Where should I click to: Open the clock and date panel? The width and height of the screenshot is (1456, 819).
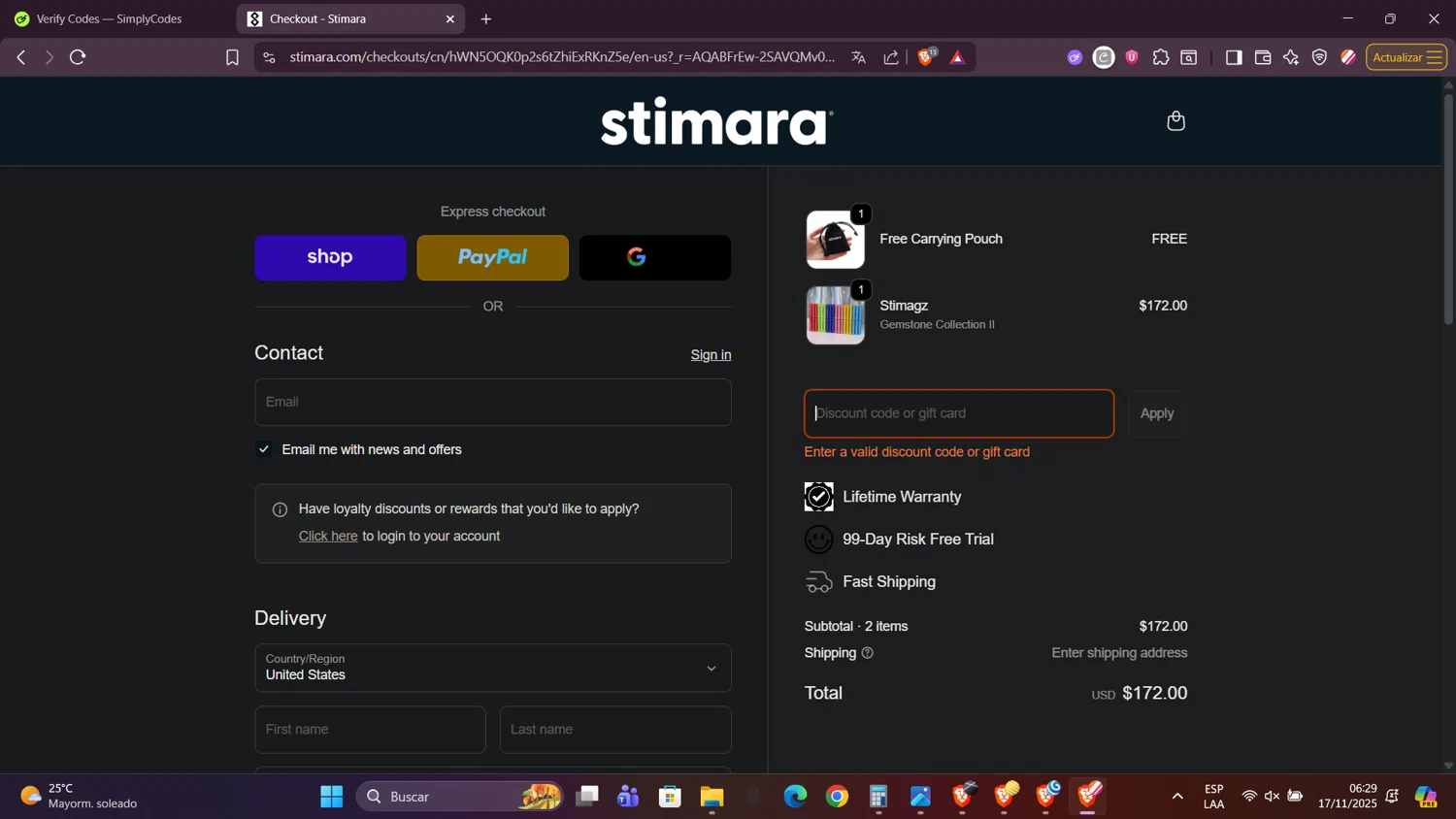(1347, 797)
